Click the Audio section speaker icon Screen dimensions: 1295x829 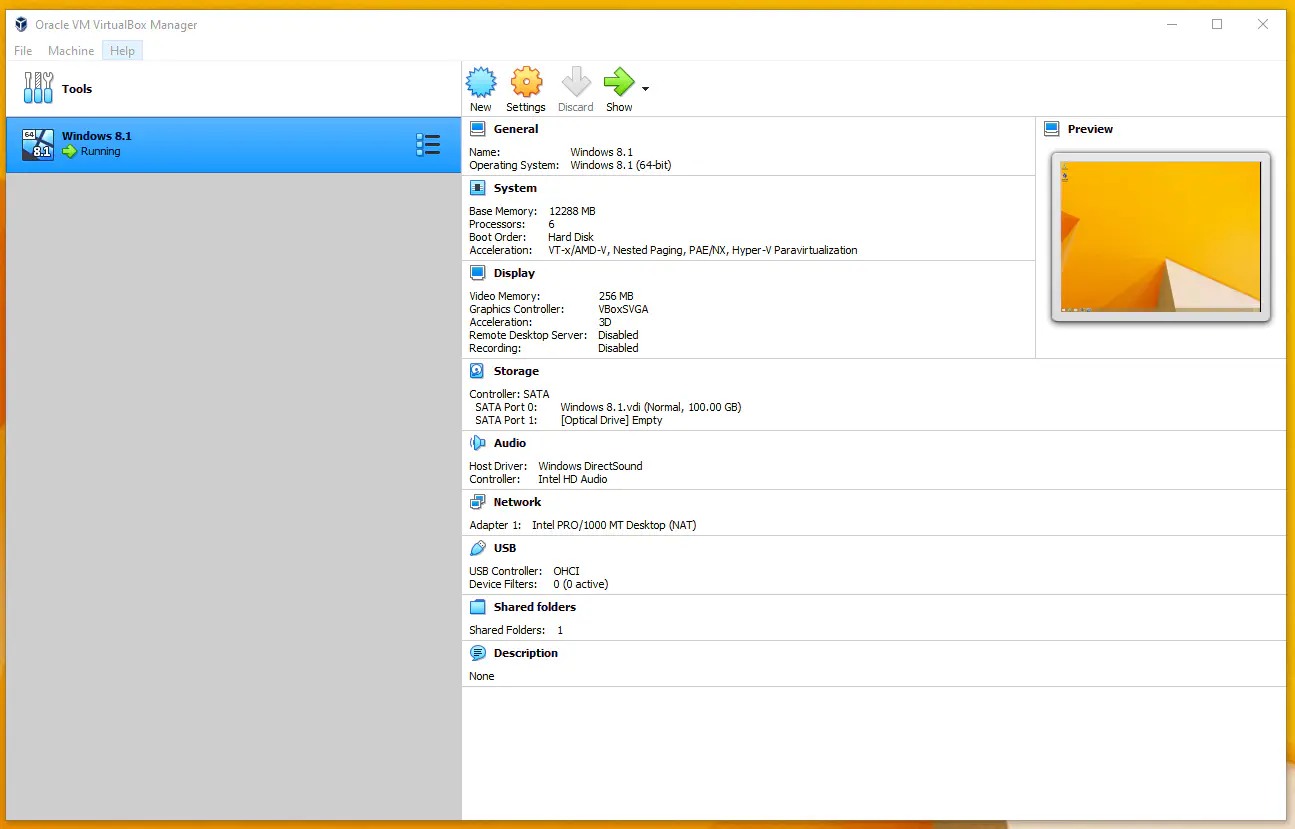click(x=478, y=443)
